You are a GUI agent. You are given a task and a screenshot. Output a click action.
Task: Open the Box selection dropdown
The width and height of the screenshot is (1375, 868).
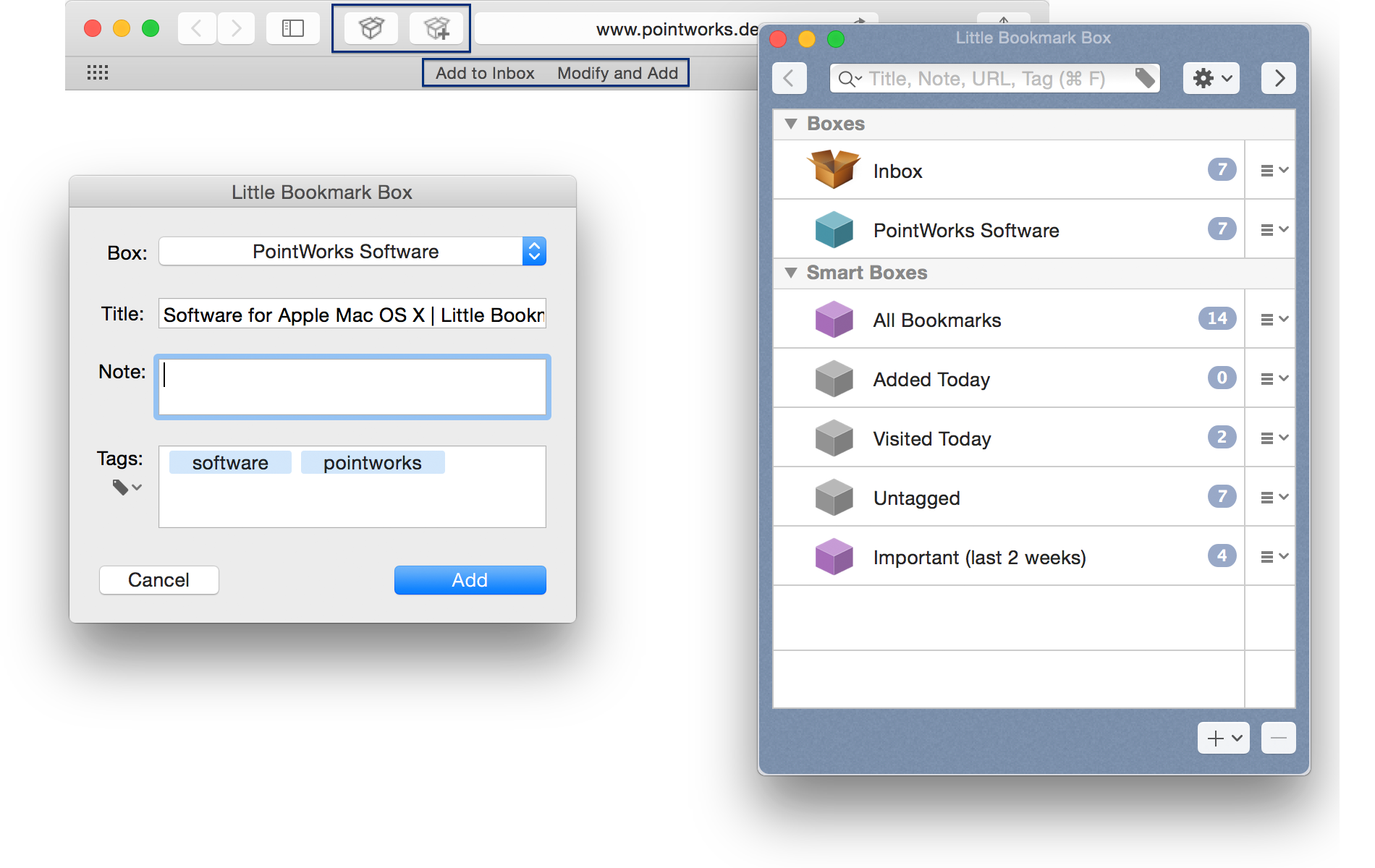(x=533, y=251)
